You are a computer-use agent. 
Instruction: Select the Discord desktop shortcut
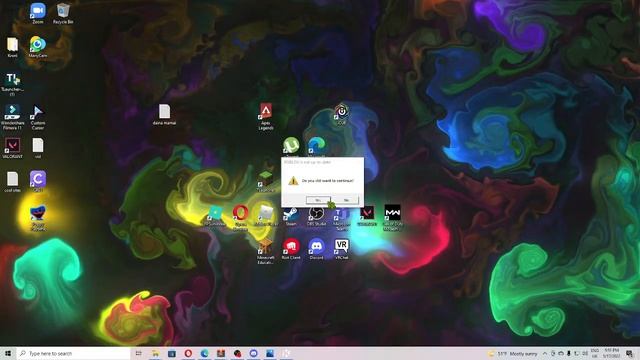[316, 249]
